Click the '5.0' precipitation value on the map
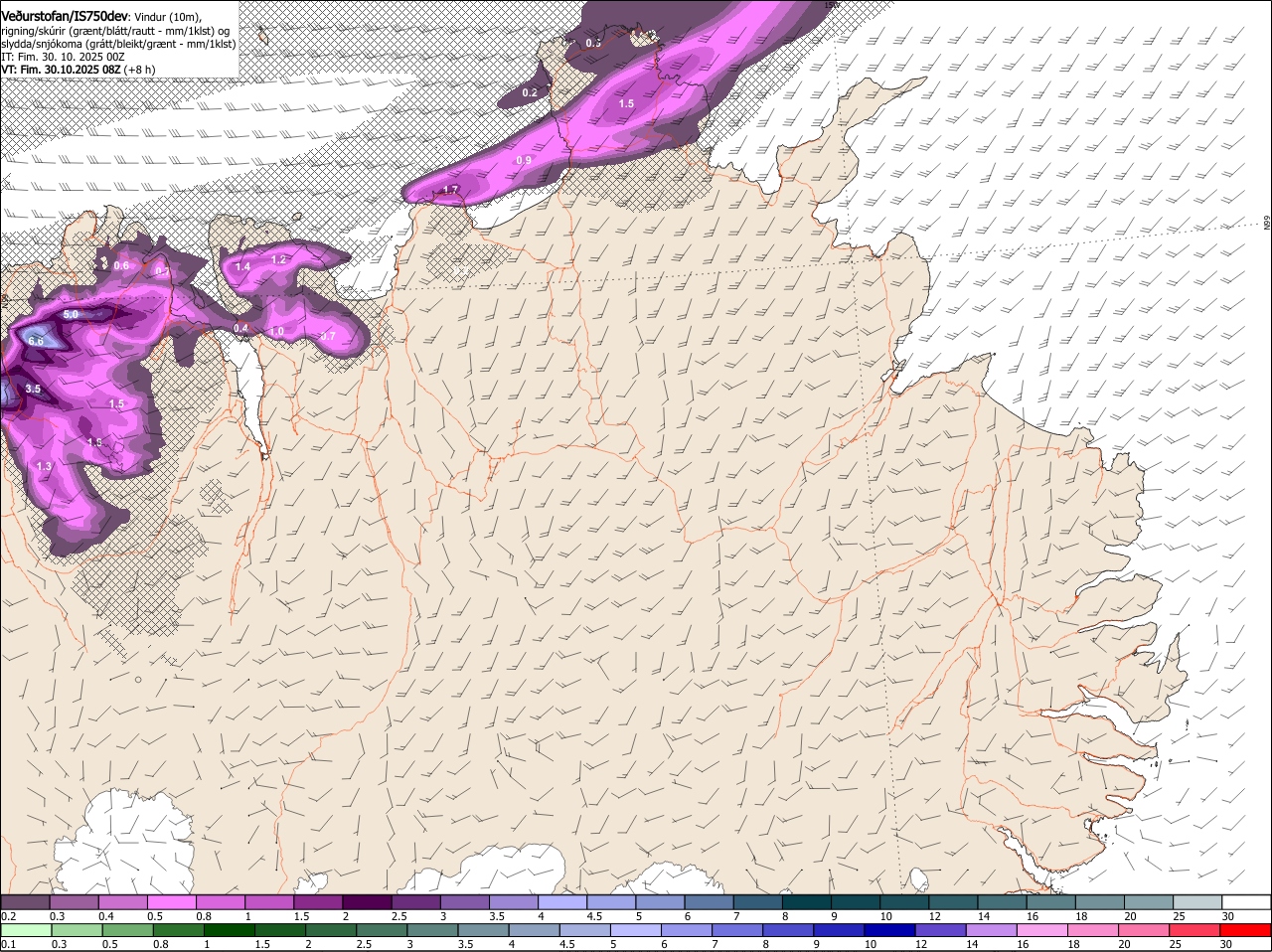 (x=71, y=314)
